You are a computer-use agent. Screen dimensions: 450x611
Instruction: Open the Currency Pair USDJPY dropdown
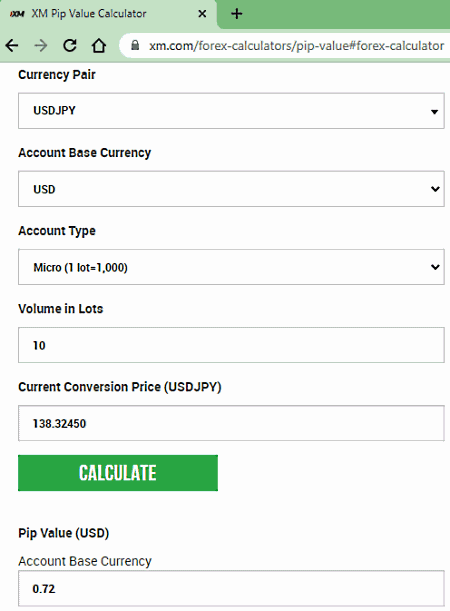[231, 111]
